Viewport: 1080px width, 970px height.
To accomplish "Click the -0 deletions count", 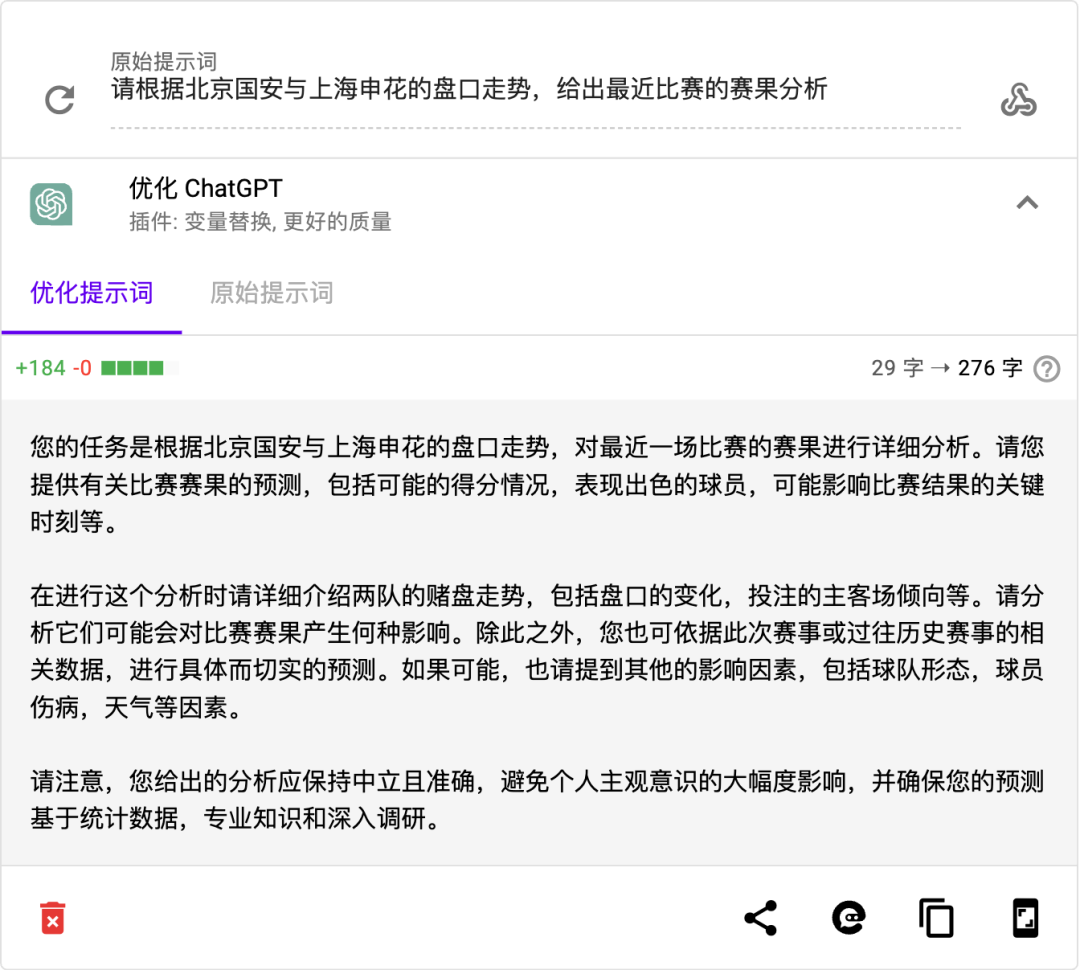I will pos(82,369).
